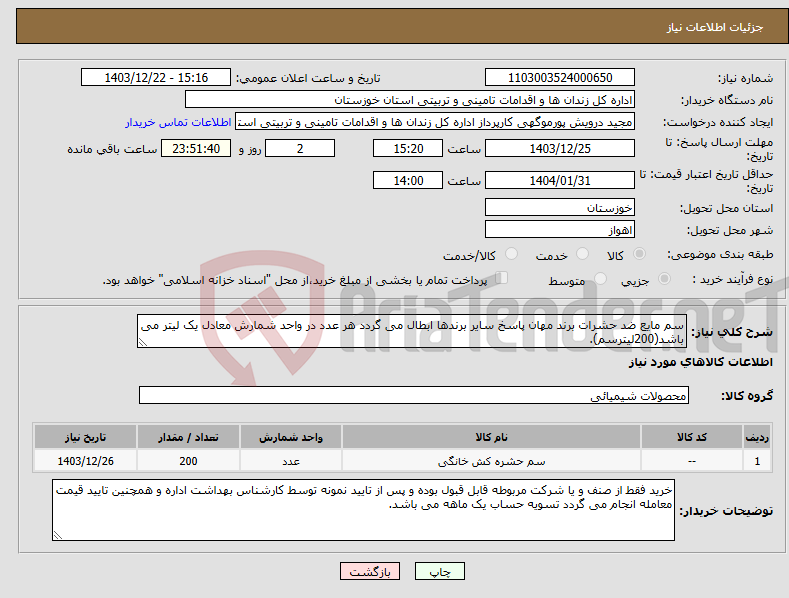
Task: Click the تعداد / مقدار column header
Action: coord(188,437)
